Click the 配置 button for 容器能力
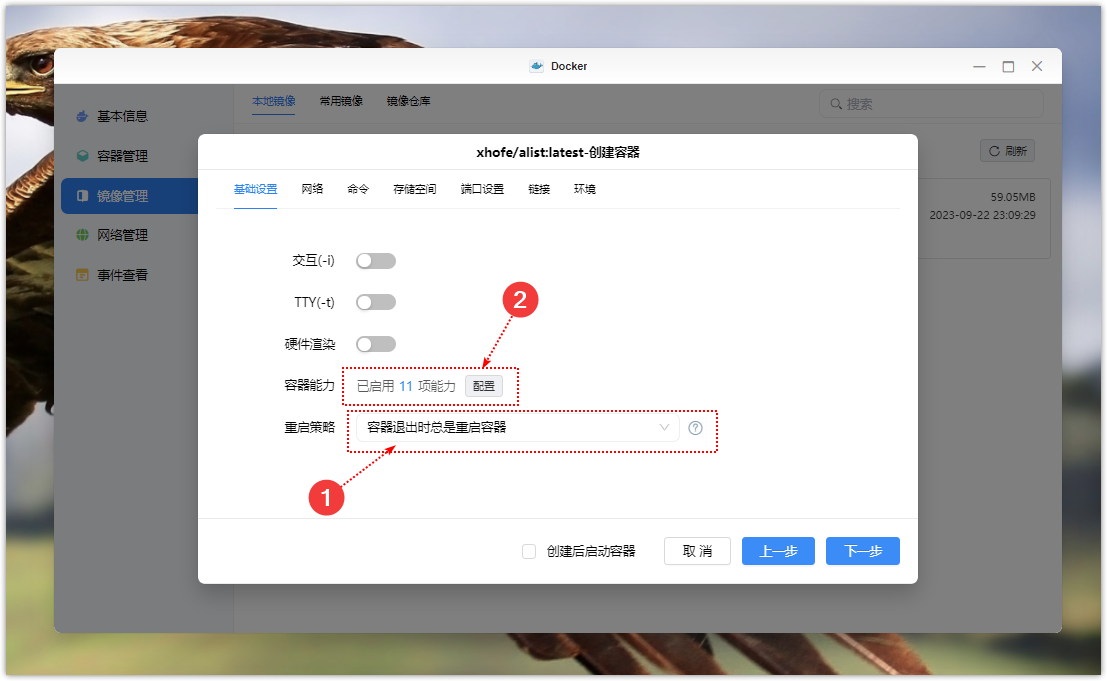1107x681 pixels. click(x=484, y=386)
